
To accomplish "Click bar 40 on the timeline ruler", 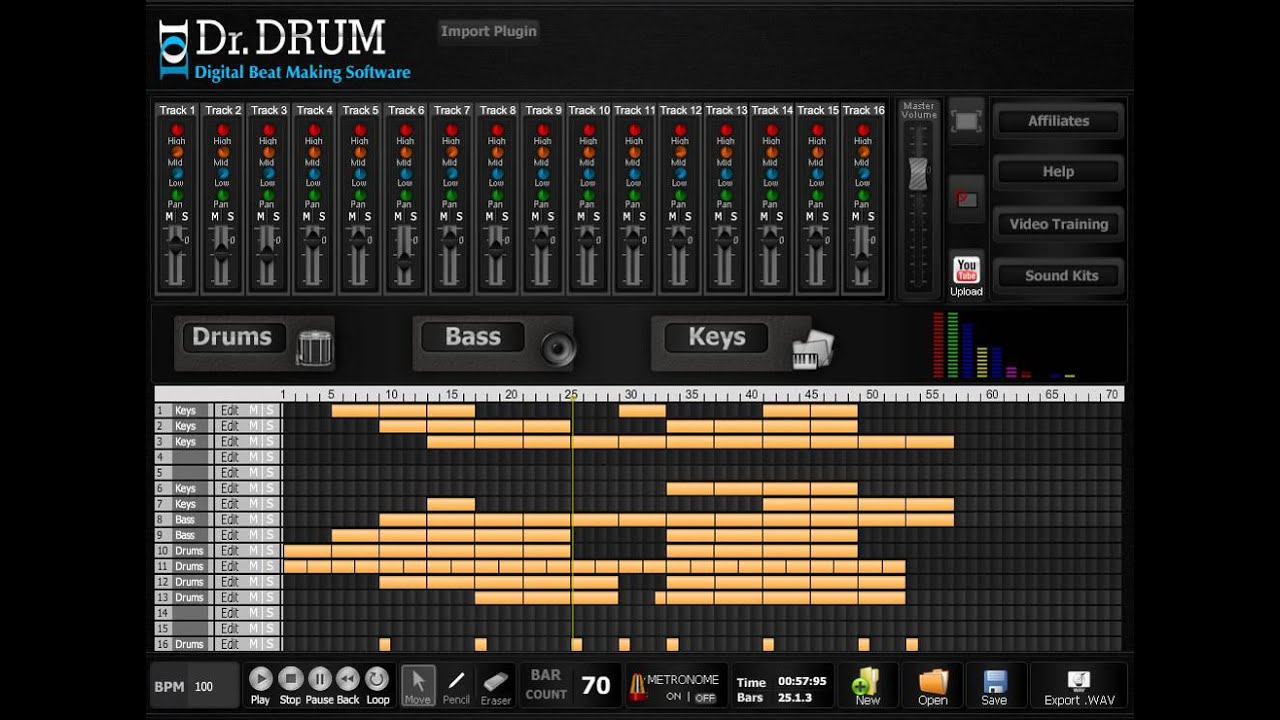I will (x=752, y=394).
